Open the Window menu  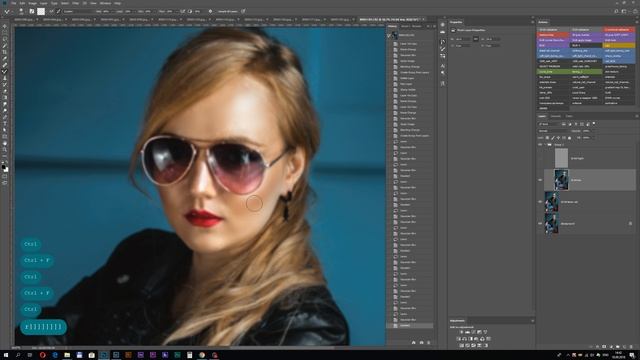[105, 3]
